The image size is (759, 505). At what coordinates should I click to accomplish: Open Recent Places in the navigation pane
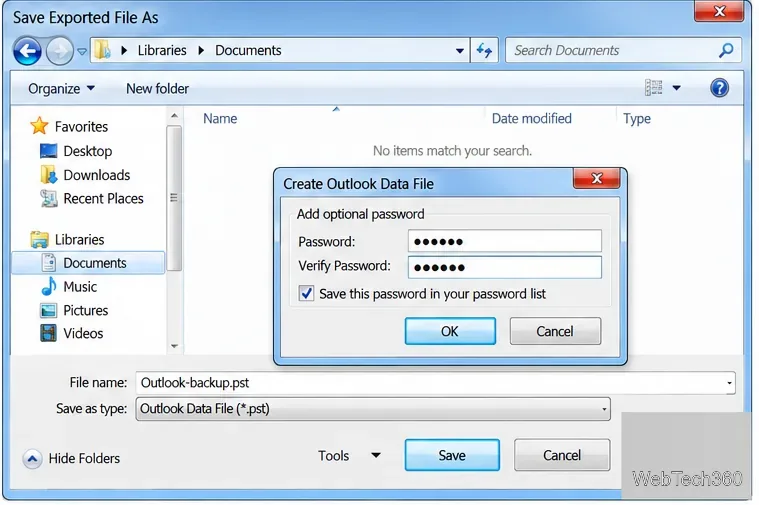pos(92,199)
